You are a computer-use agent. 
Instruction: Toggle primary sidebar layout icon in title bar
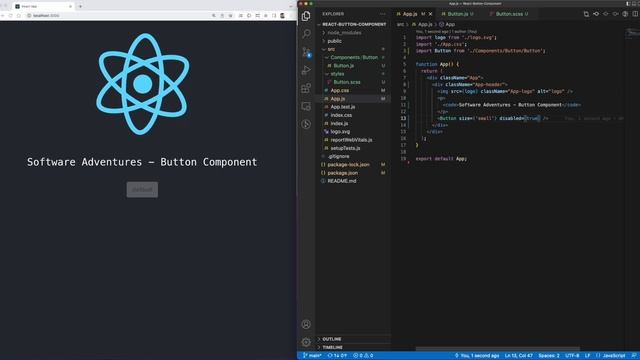(628, 3)
